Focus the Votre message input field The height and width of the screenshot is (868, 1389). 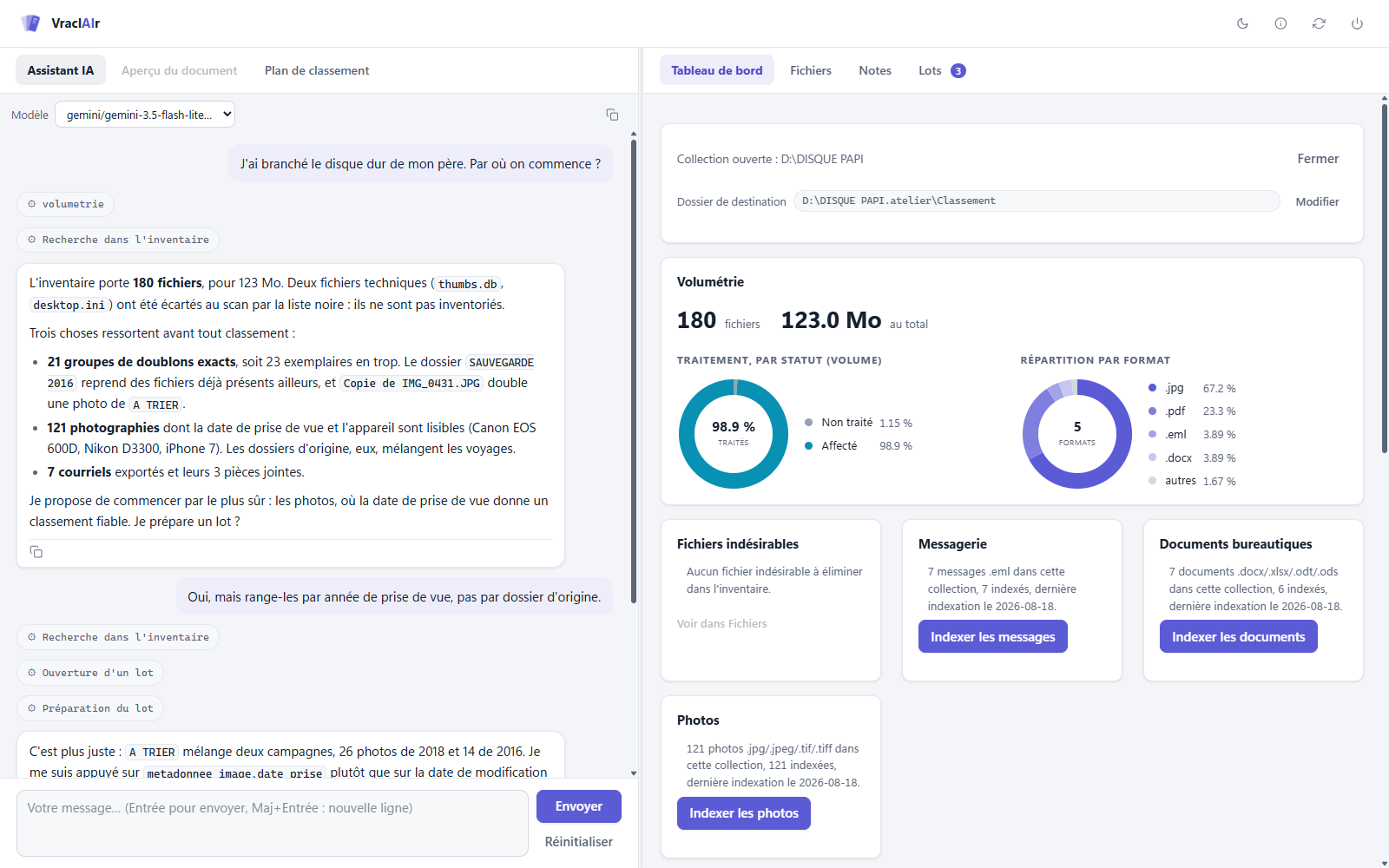(273, 823)
